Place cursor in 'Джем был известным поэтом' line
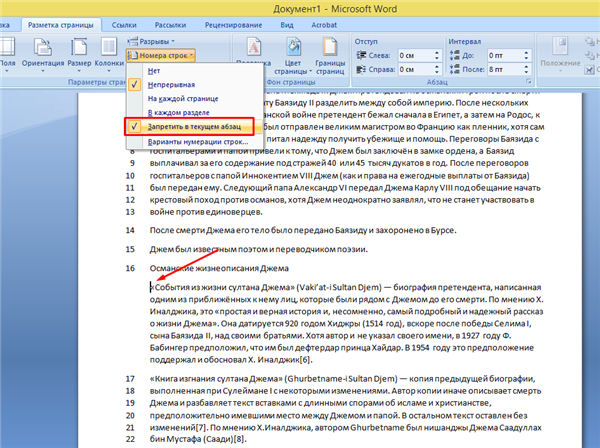 tap(258, 249)
